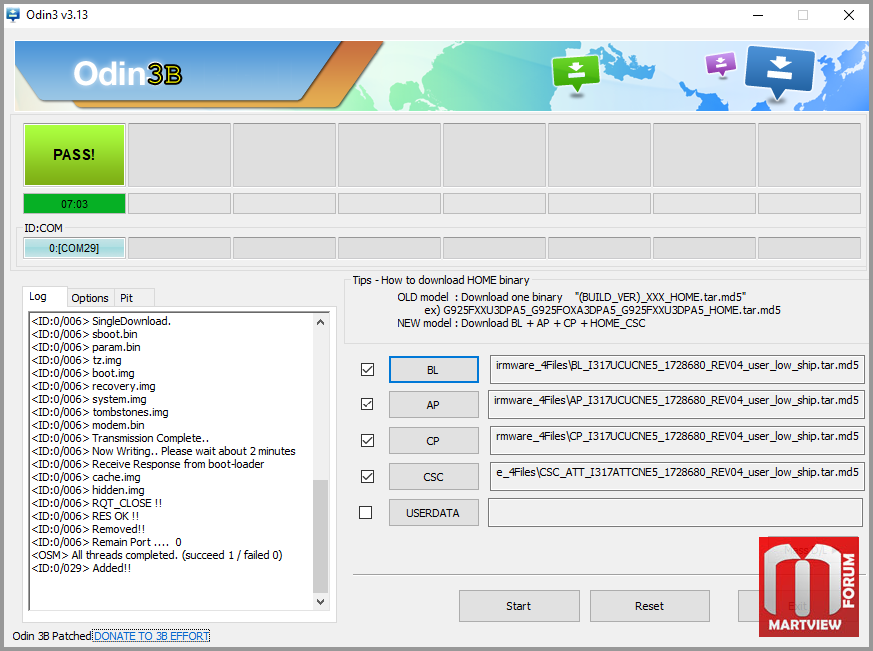Click the 'hidden.img' log line
Image resolution: width=873 pixels, height=651 pixels.
88,490
